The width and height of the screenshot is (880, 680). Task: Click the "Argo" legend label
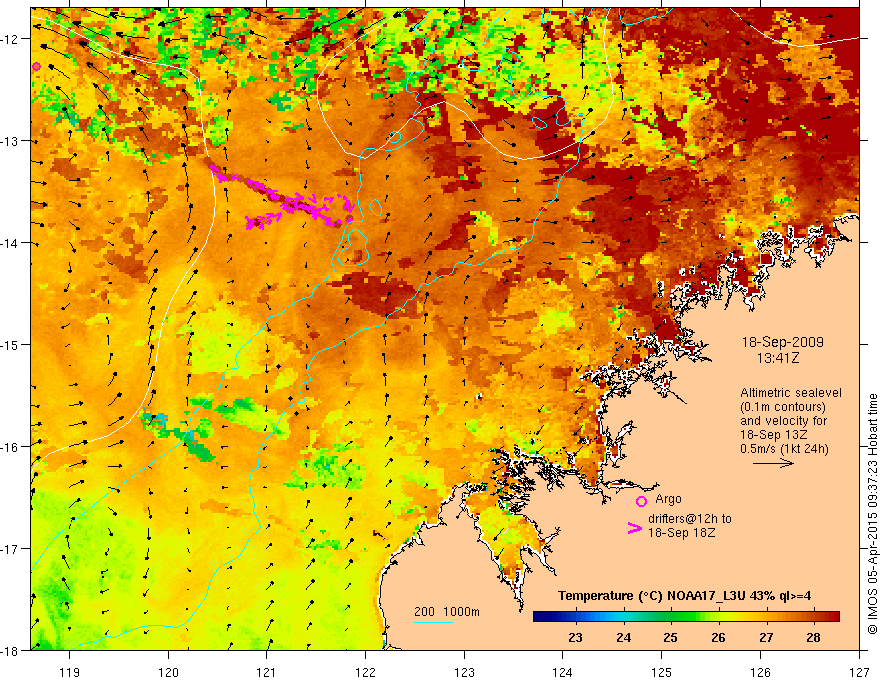pos(668,499)
